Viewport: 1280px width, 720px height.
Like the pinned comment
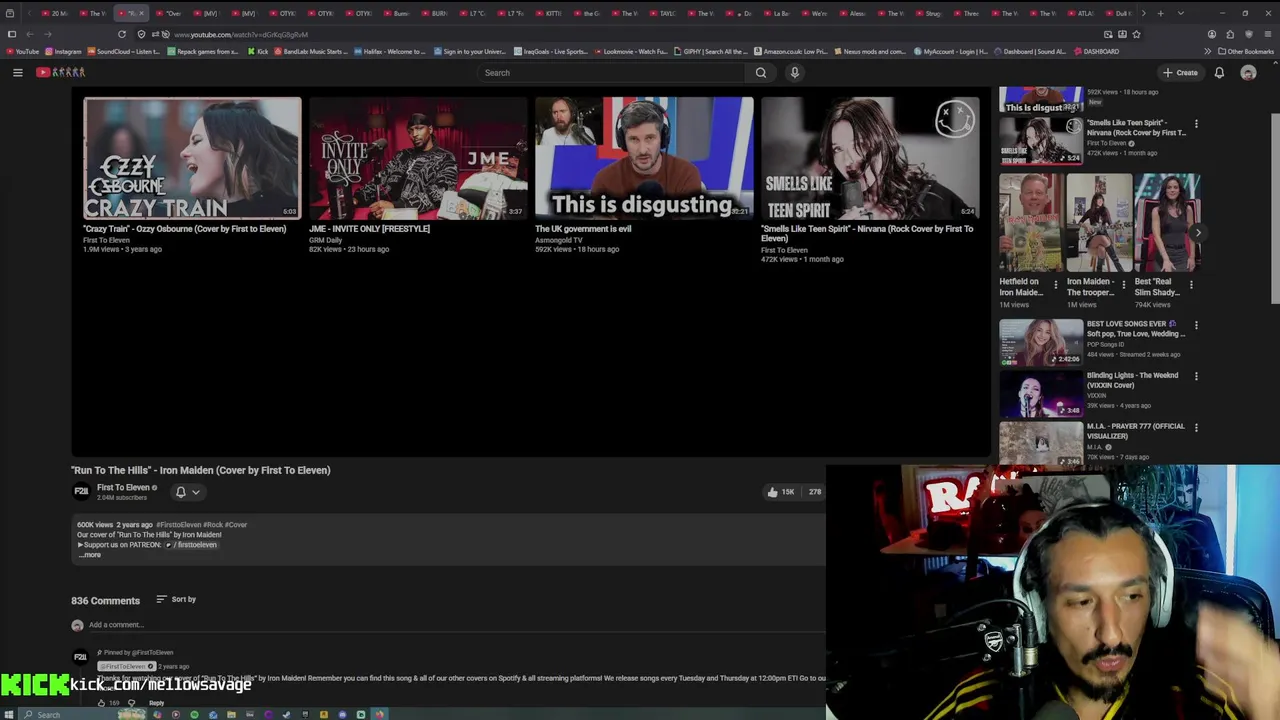tap(101, 703)
